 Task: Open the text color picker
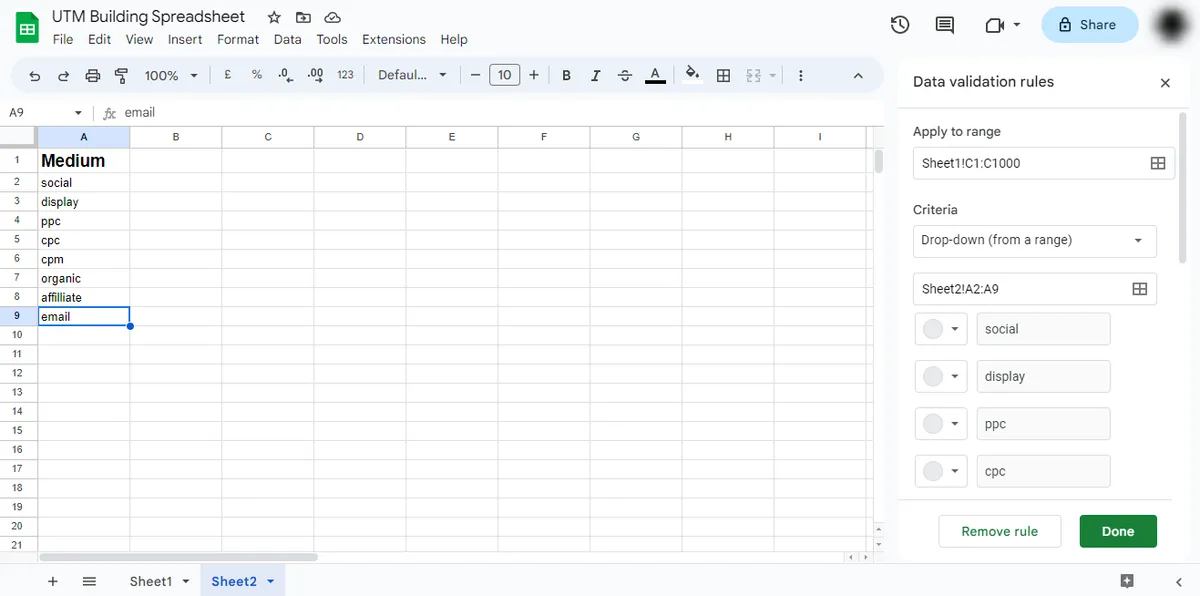pos(655,74)
